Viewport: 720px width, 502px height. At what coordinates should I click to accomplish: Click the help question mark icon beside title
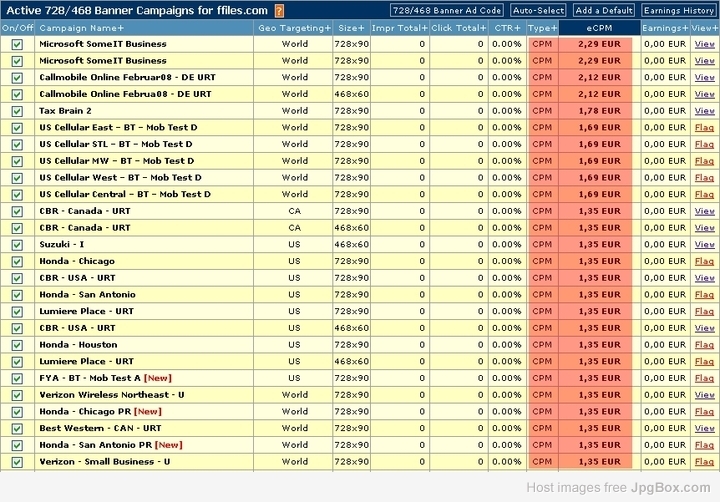coord(279,10)
